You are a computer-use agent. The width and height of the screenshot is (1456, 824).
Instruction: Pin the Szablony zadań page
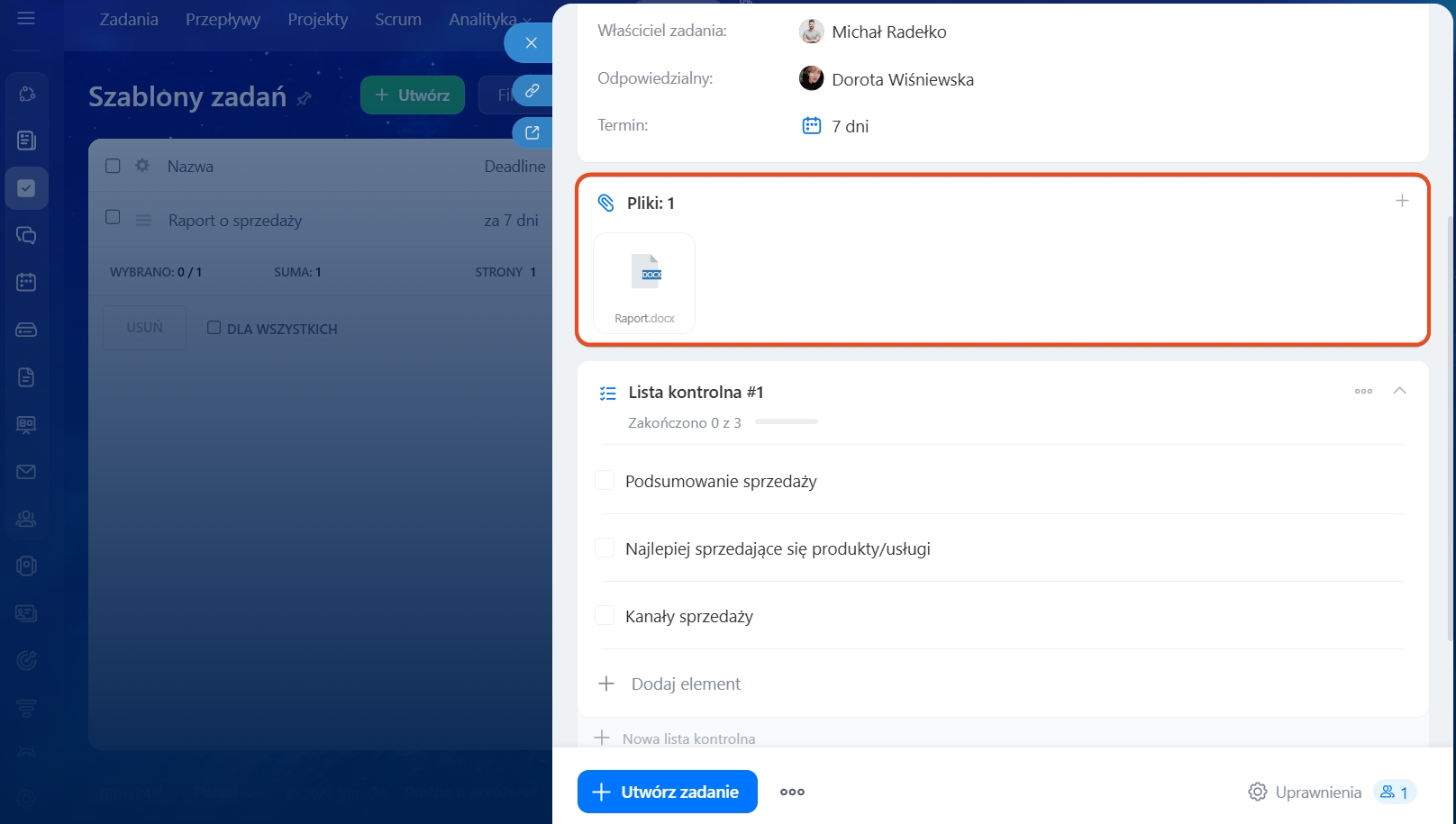tap(305, 98)
